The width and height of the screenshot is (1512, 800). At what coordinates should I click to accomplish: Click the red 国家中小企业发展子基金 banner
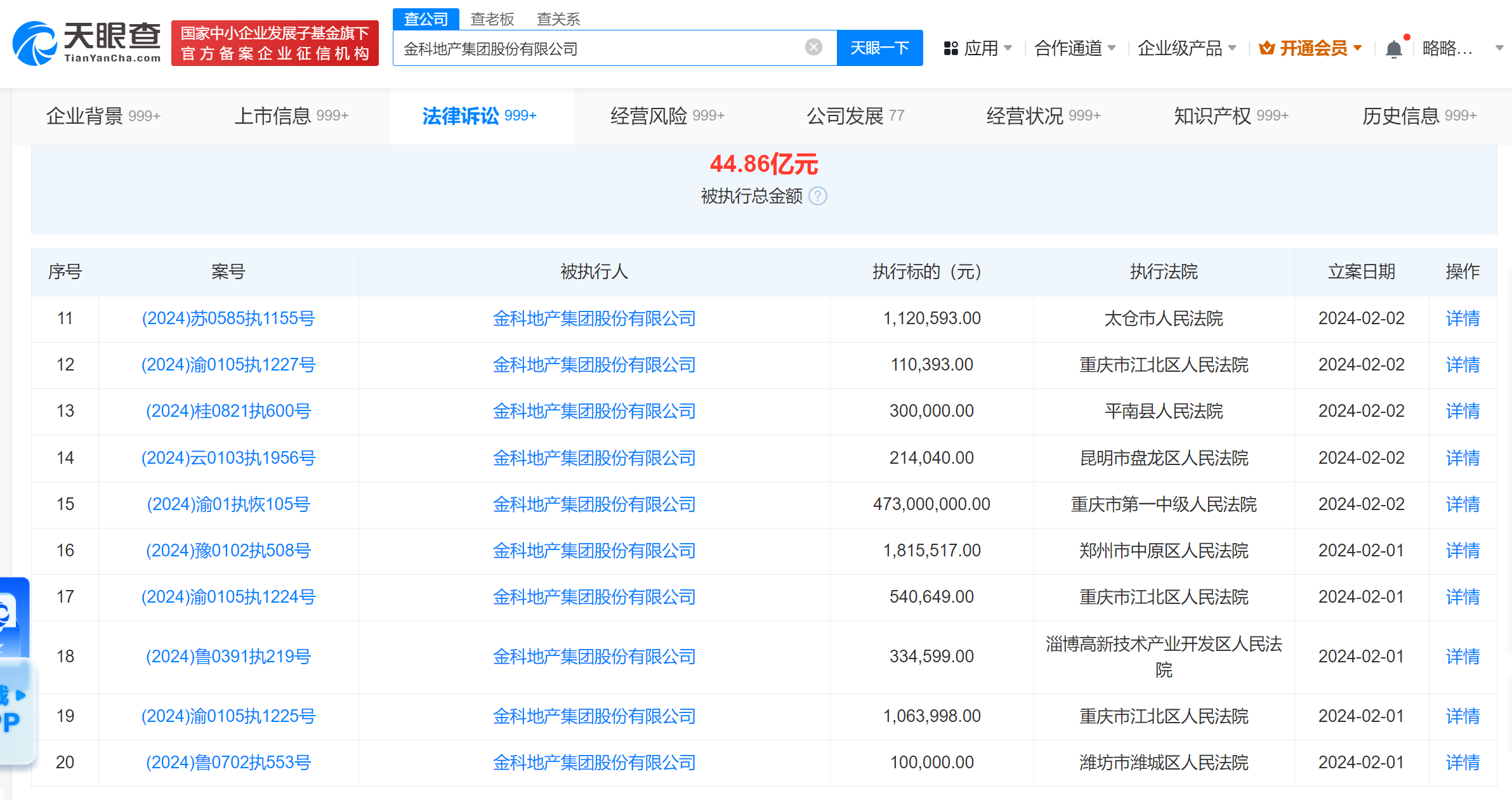(x=275, y=43)
